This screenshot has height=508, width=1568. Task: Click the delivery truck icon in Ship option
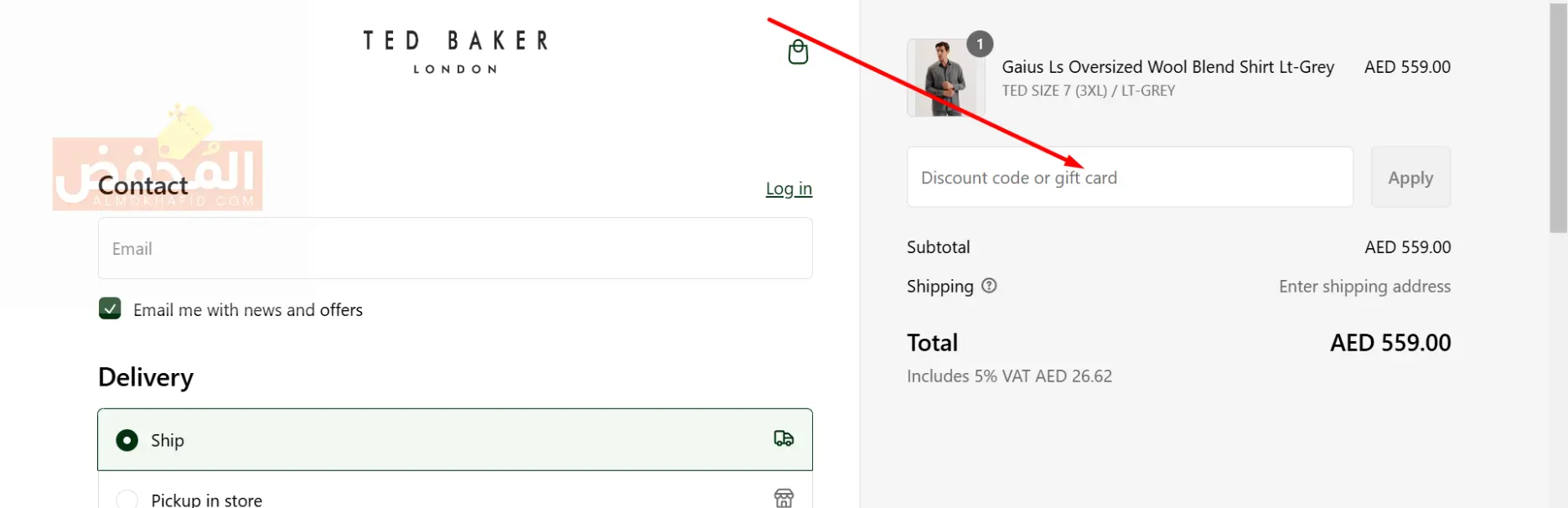point(784,438)
